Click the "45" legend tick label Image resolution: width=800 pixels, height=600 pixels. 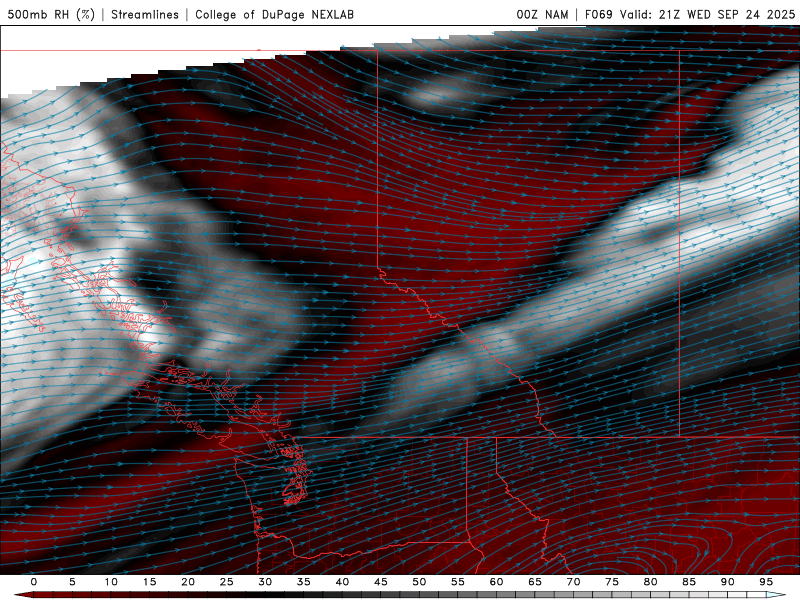coord(380,582)
